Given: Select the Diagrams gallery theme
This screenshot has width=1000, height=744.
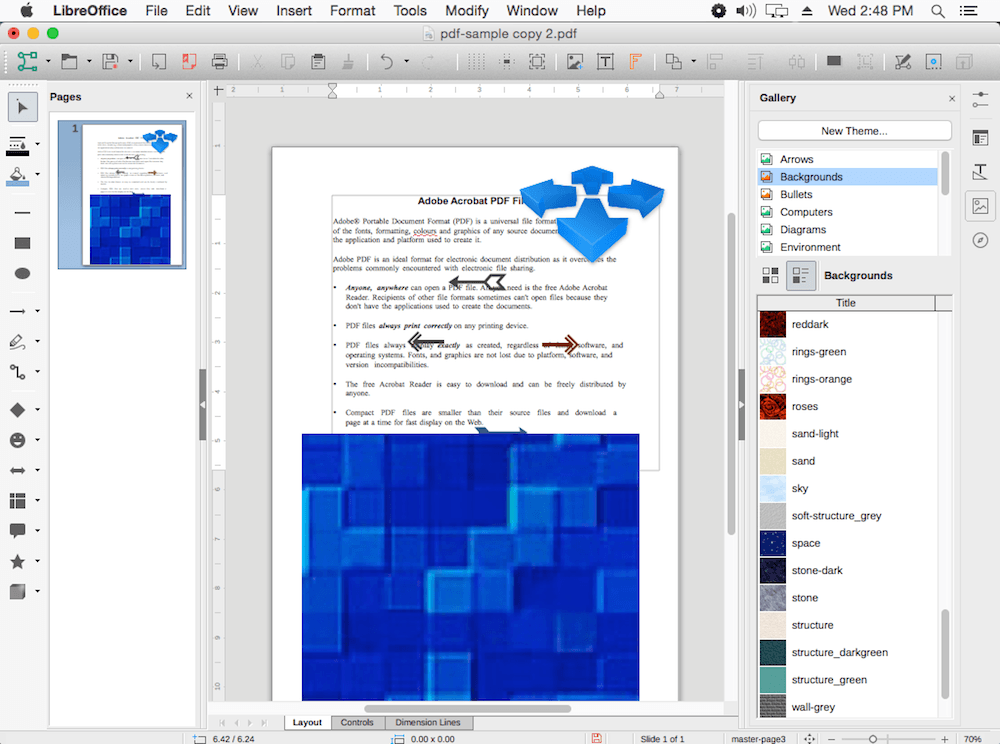Looking at the screenshot, I should point(848,230).
